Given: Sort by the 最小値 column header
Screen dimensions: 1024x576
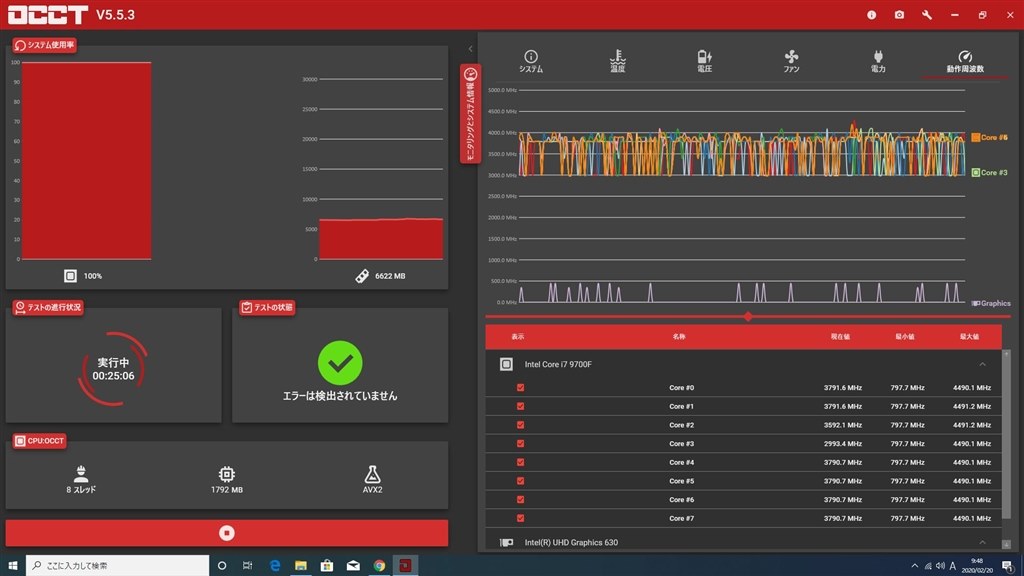Looking at the screenshot, I should (904, 336).
